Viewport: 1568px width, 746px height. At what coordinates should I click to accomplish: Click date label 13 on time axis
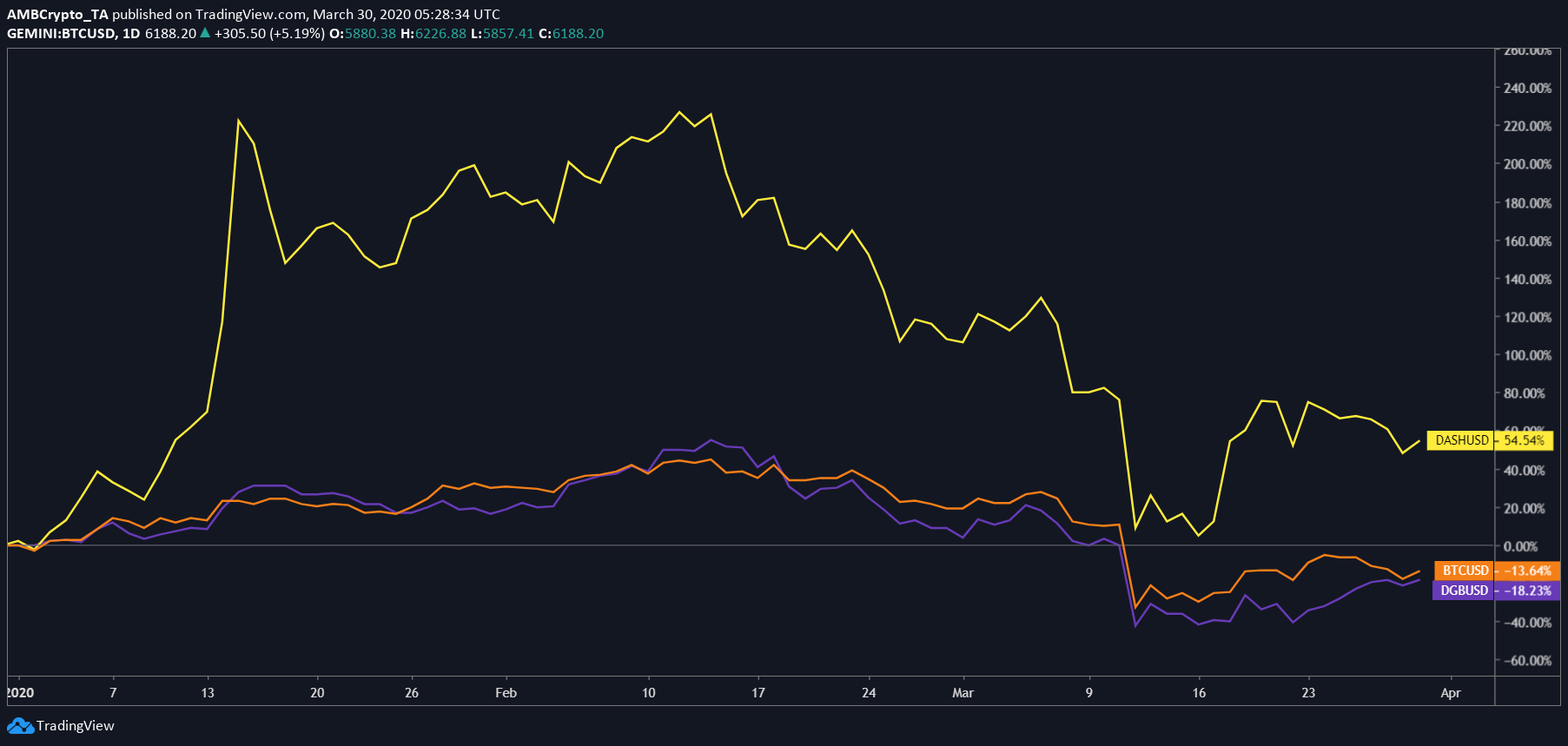click(x=208, y=693)
